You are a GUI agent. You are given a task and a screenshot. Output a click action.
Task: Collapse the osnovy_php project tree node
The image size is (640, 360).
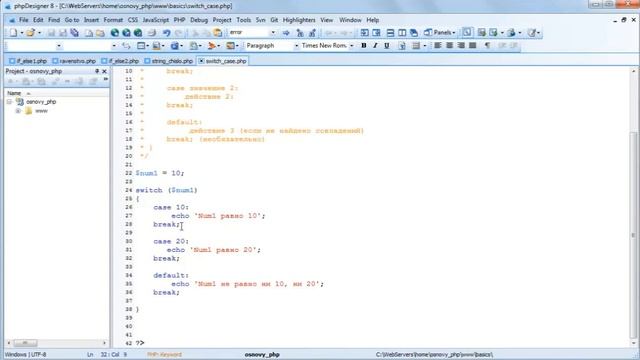click(9, 102)
